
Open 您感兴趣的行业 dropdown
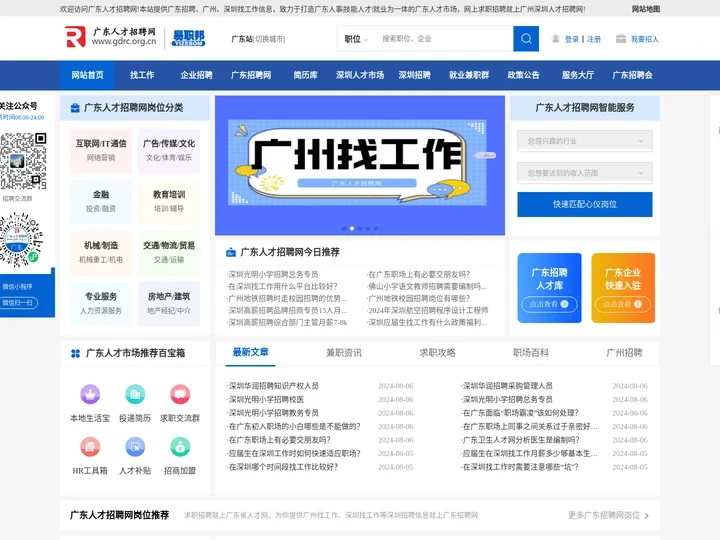pos(585,141)
